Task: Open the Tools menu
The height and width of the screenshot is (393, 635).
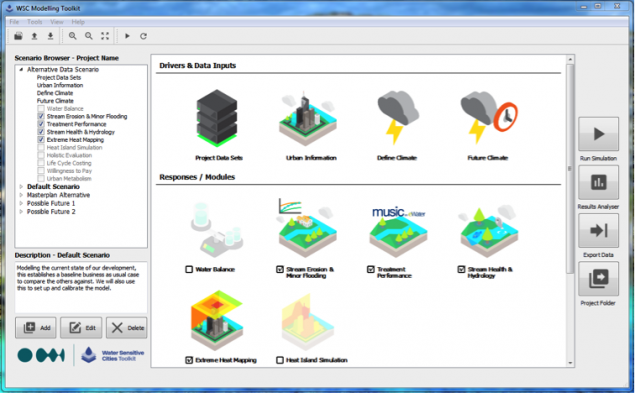Action: pyautogui.click(x=35, y=22)
